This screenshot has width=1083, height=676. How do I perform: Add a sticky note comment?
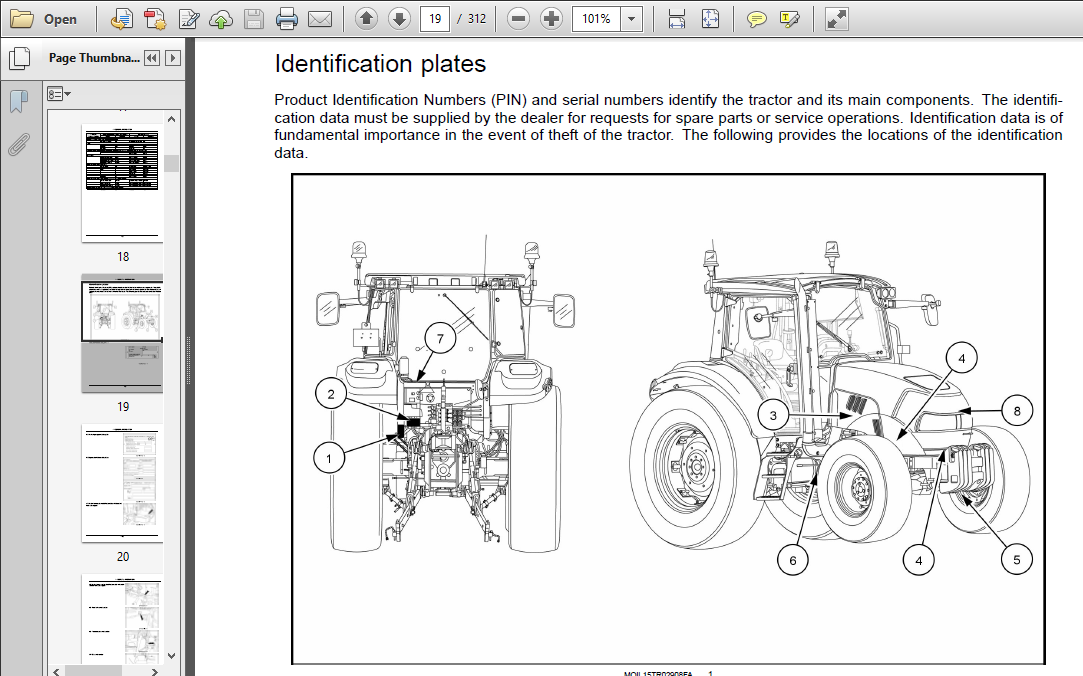coord(756,19)
